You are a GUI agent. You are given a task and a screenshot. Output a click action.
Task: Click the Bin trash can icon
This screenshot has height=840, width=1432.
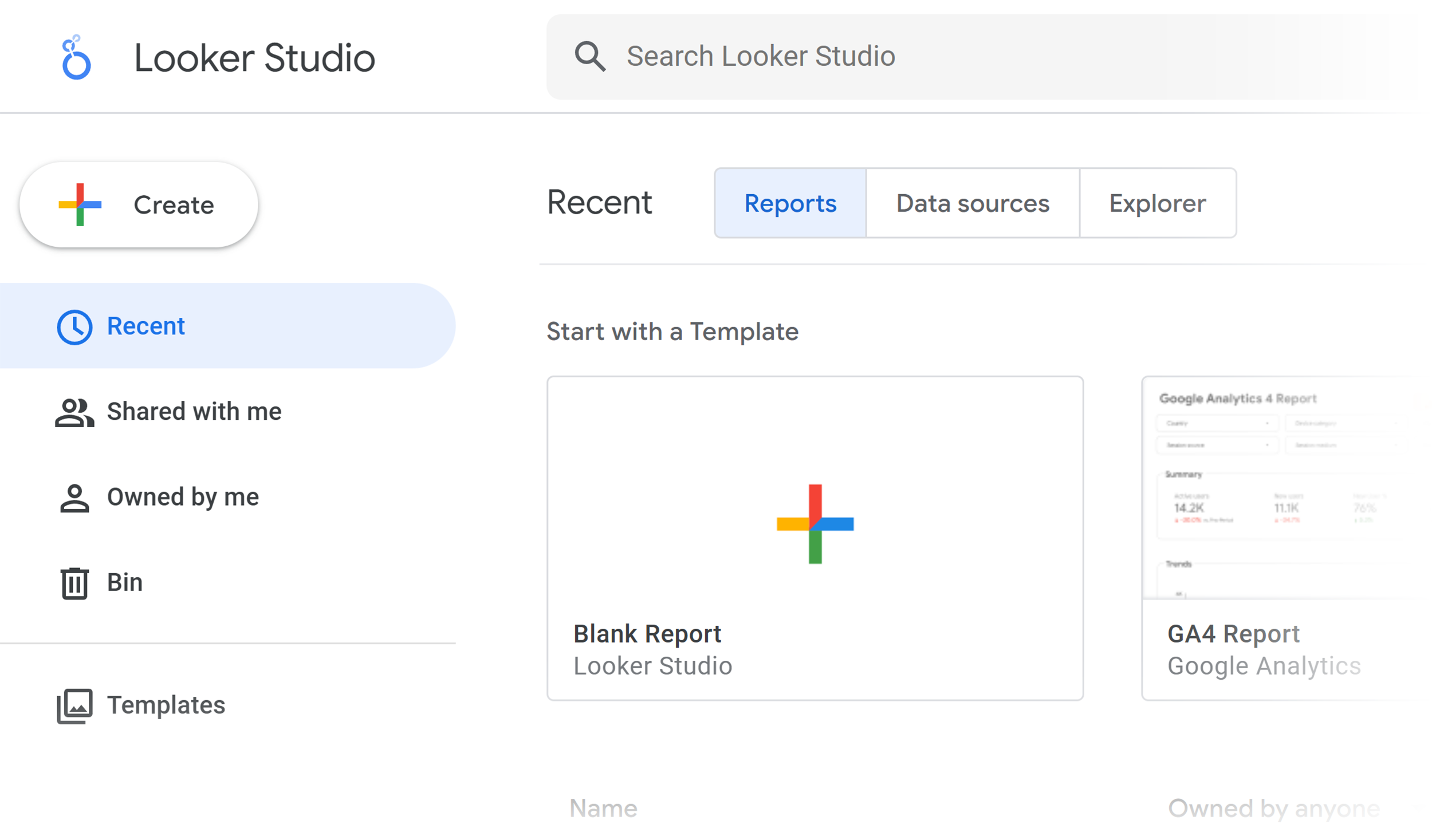coord(74,583)
